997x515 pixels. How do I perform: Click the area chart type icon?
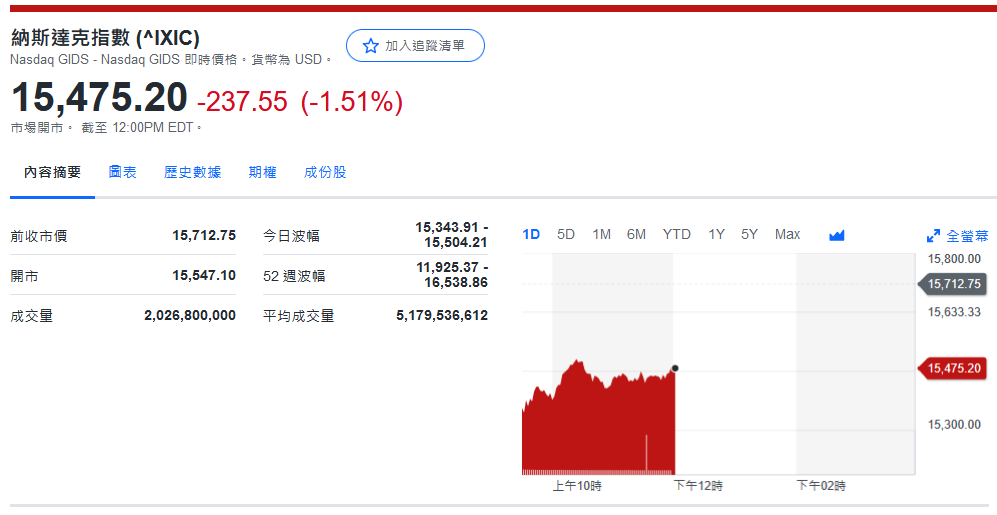pyautogui.click(x=837, y=235)
